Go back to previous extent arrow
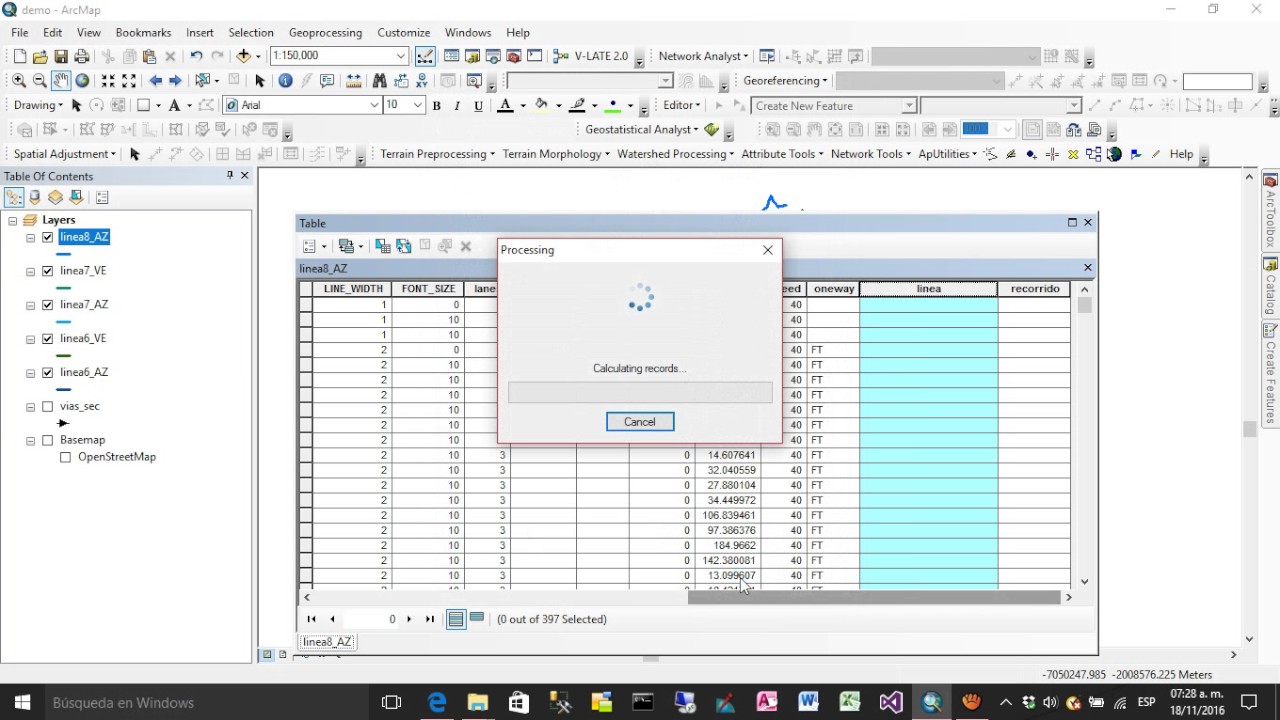The height and width of the screenshot is (720, 1280). [x=155, y=81]
